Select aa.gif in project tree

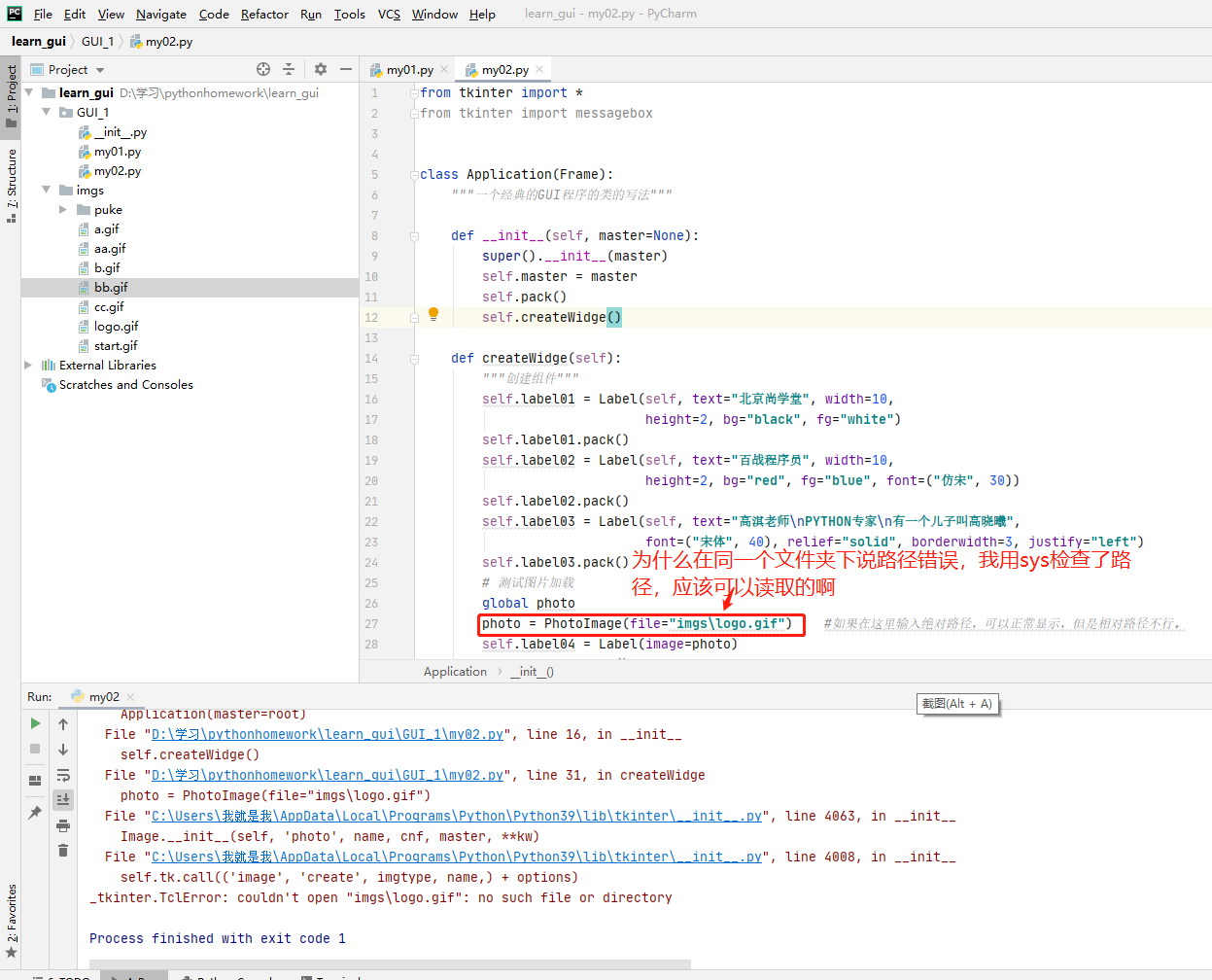pyautogui.click(x=110, y=248)
